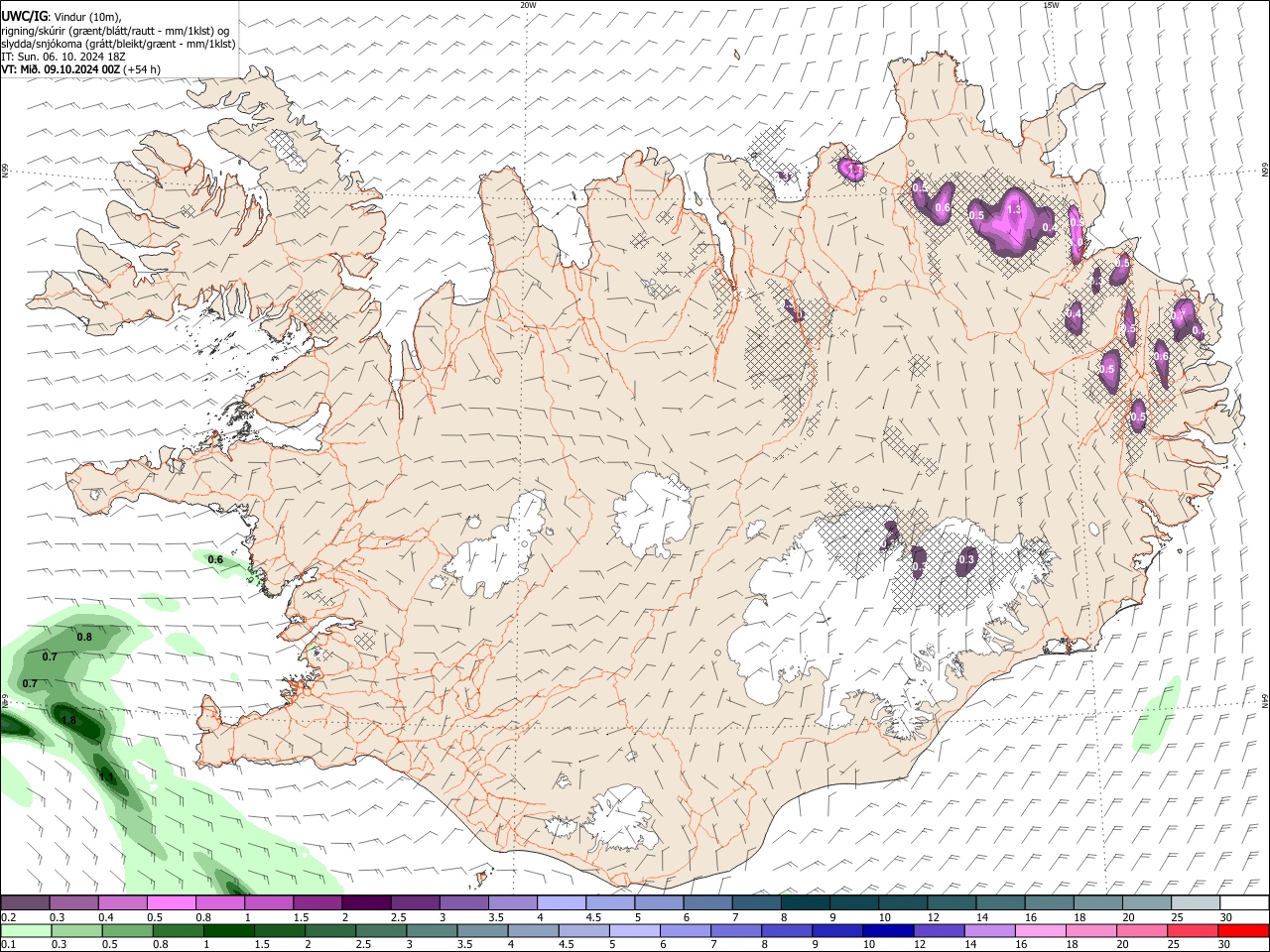Click the '15W' longitude label
This screenshot has width=1270, height=952.
(1051, 5)
